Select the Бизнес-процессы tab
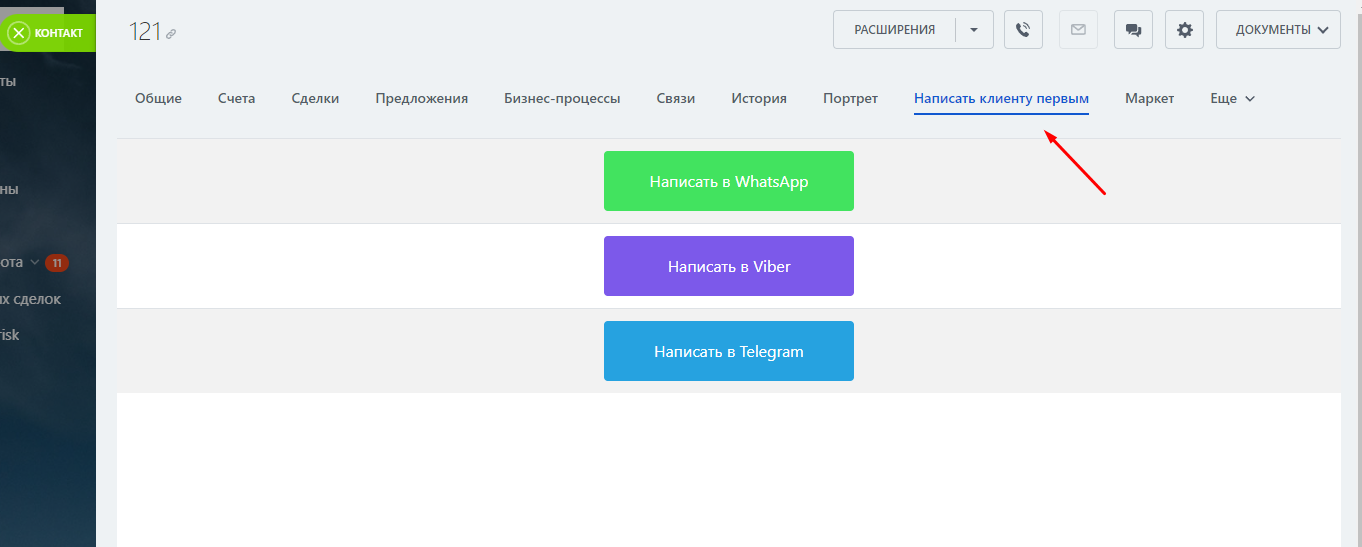1362x547 pixels. [562, 98]
